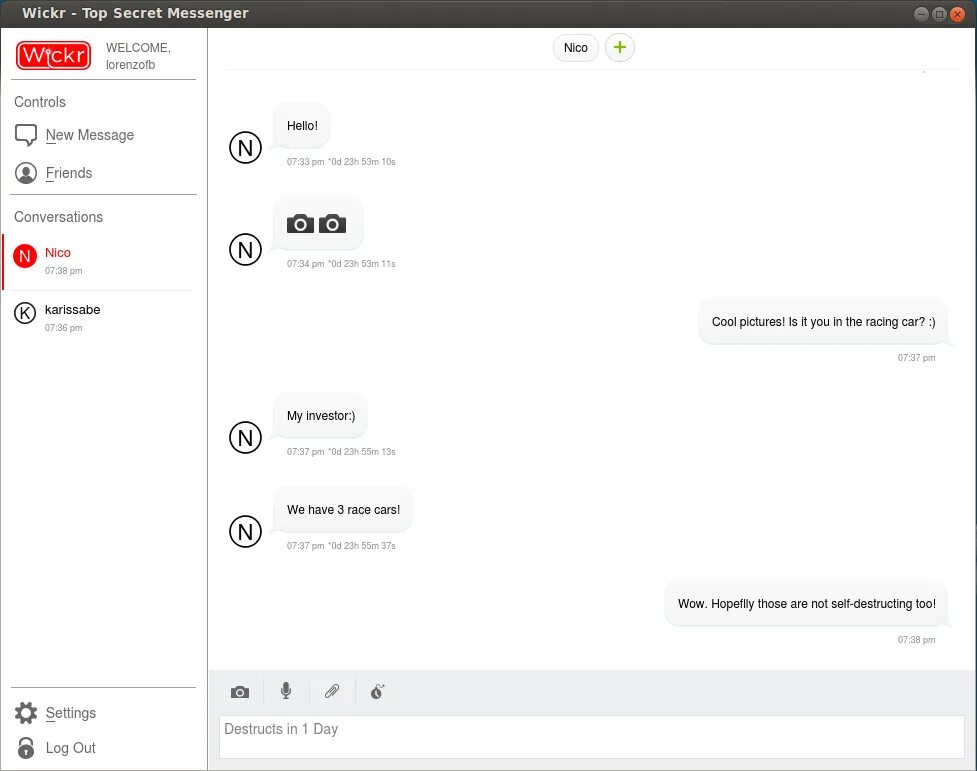
Task: Click the 'Hello!' message bubble
Action: tap(302, 126)
